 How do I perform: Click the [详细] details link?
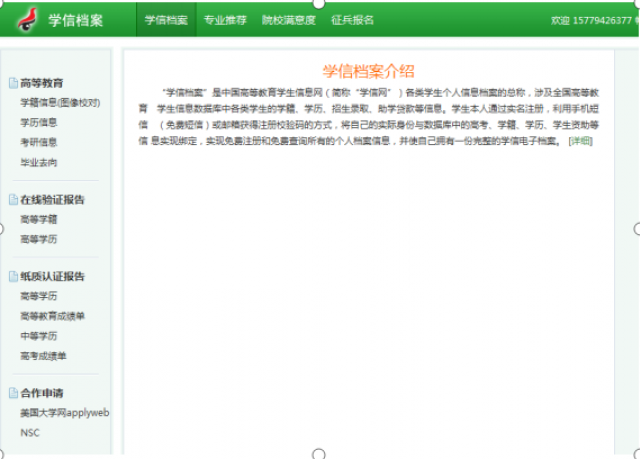580,141
